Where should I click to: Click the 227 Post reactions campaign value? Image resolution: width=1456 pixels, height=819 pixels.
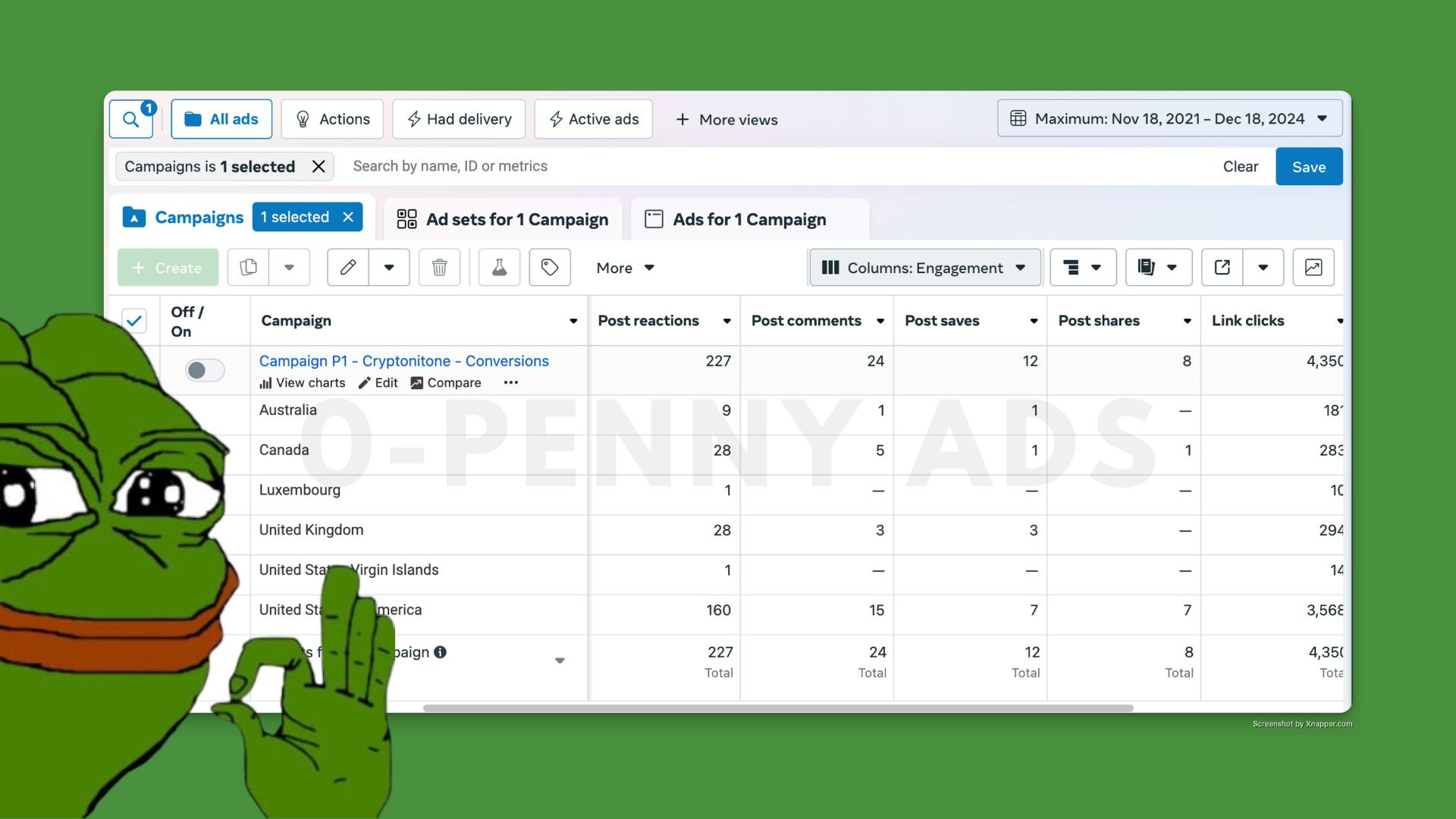tap(718, 361)
